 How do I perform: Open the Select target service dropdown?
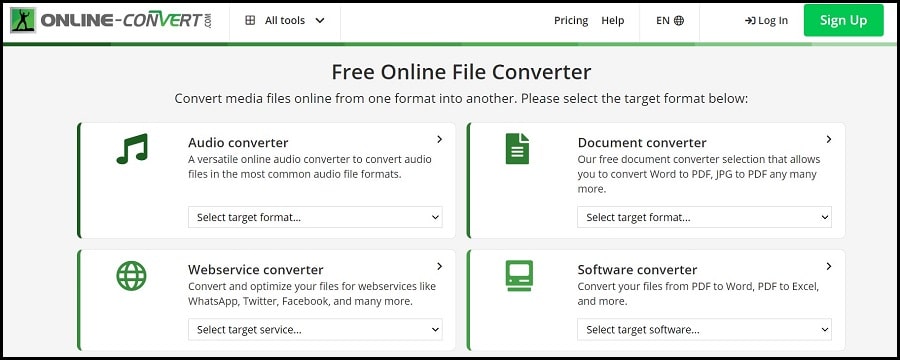pyautogui.click(x=315, y=330)
